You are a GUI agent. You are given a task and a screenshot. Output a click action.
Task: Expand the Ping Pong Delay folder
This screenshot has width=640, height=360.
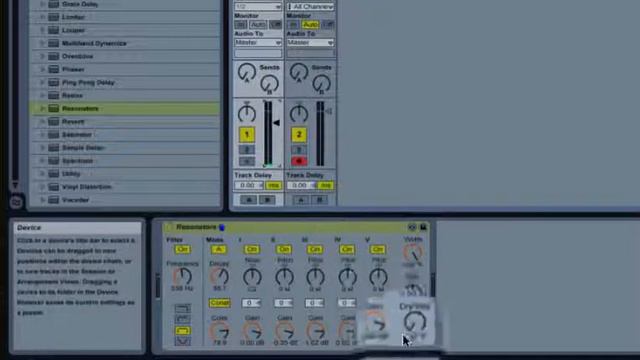[42, 82]
